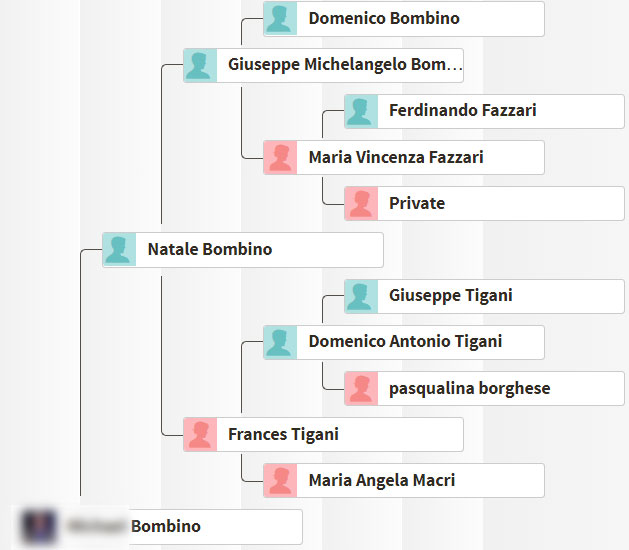Click Giuseppe Michelangelo Bombino's avatar icon
The height and width of the screenshot is (550, 629).
click(x=200, y=65)
